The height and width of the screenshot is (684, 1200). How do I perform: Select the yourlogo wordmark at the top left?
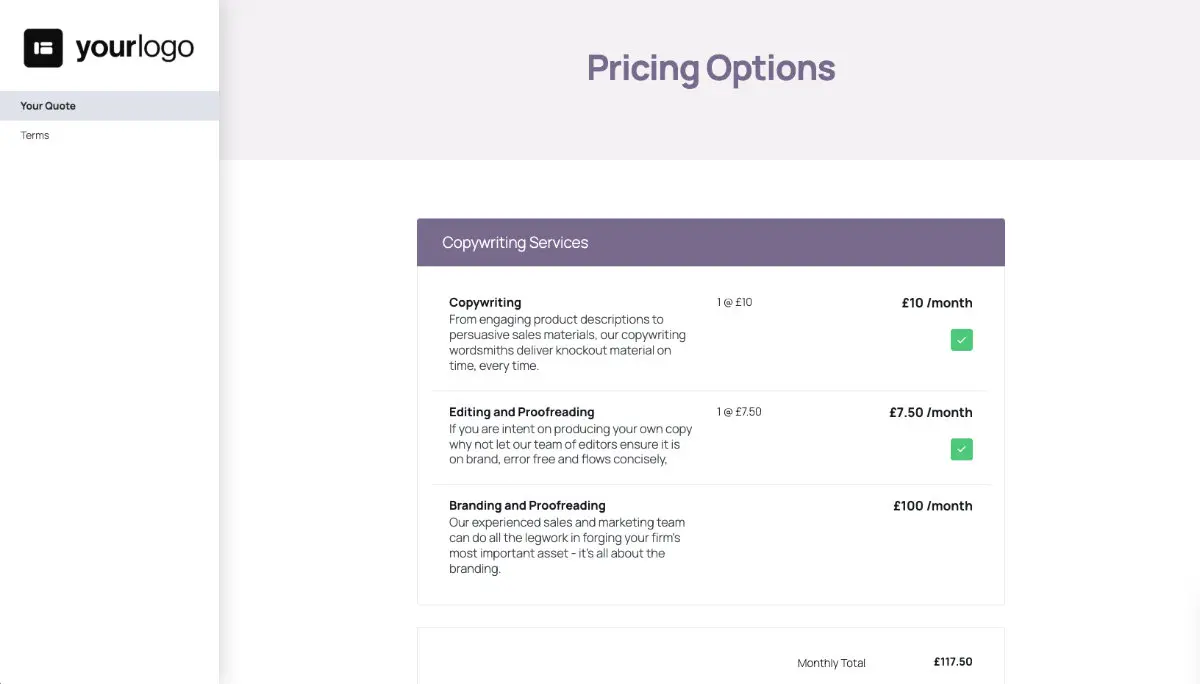click(135, 46)
